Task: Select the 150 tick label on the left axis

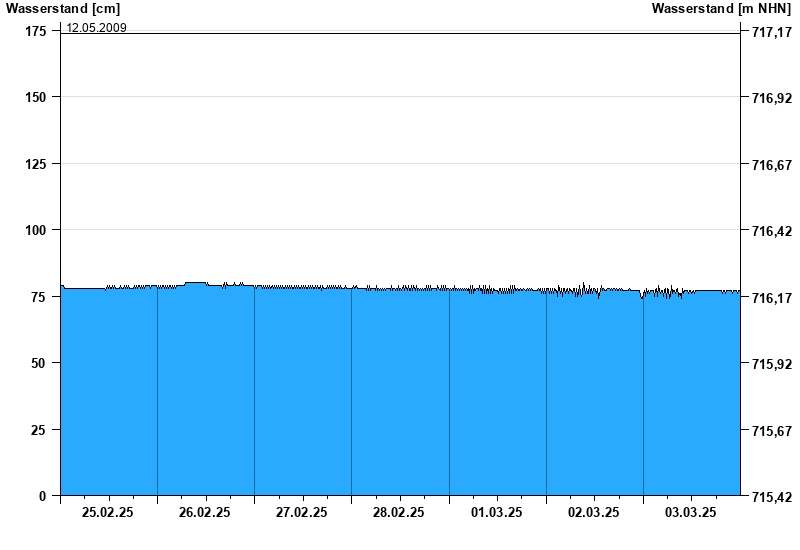Action: coord(36,98)
